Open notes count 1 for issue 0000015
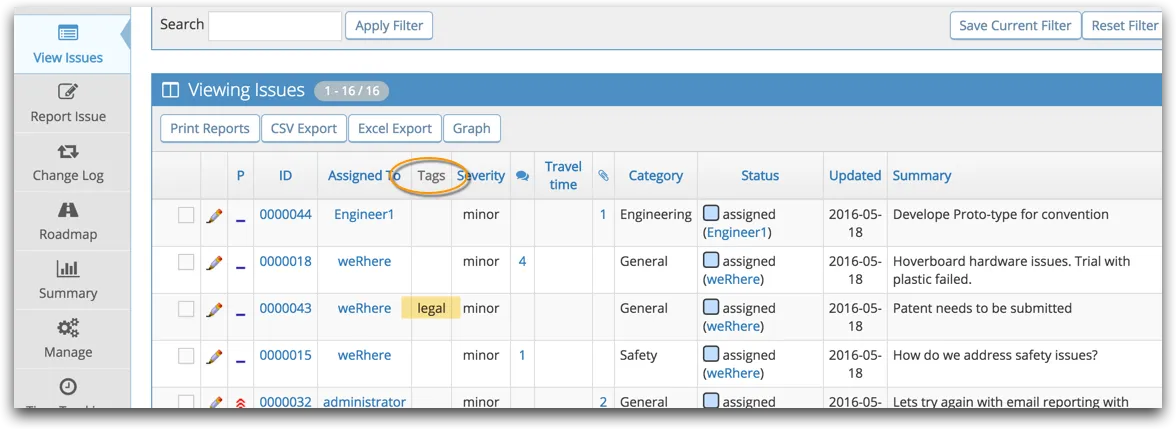 [522, 355]
